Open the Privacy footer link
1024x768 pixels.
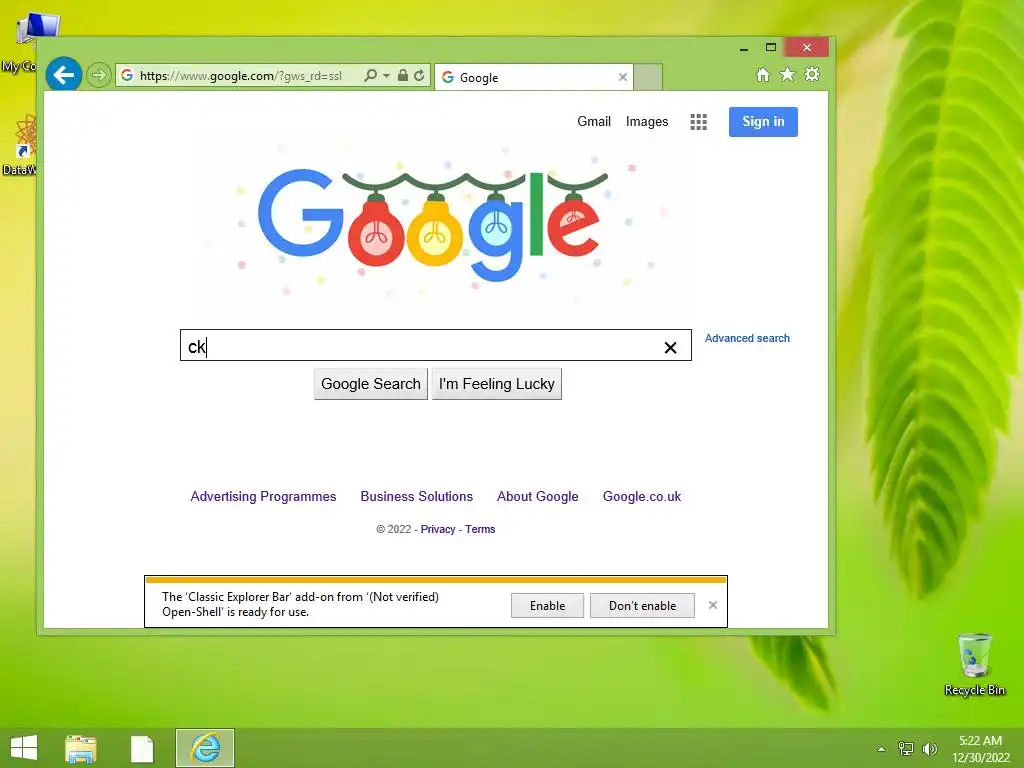tap(438, 530)
